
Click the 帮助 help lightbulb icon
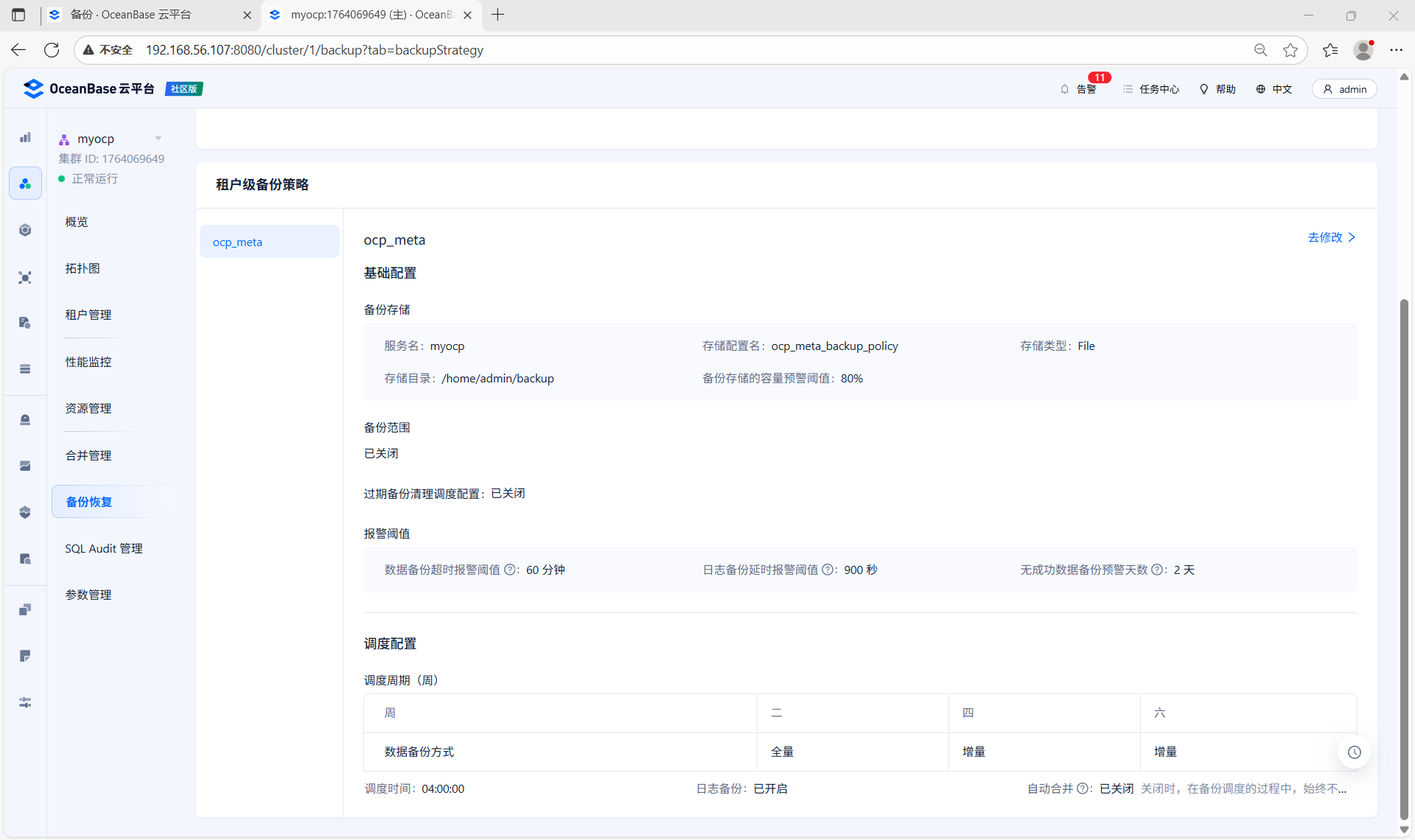click(1204, 89)
